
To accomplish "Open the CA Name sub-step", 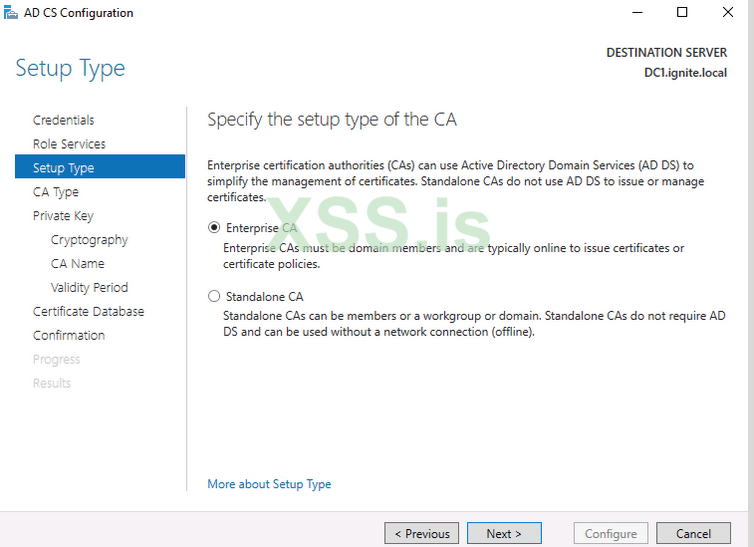I will (x=77, y=264).
